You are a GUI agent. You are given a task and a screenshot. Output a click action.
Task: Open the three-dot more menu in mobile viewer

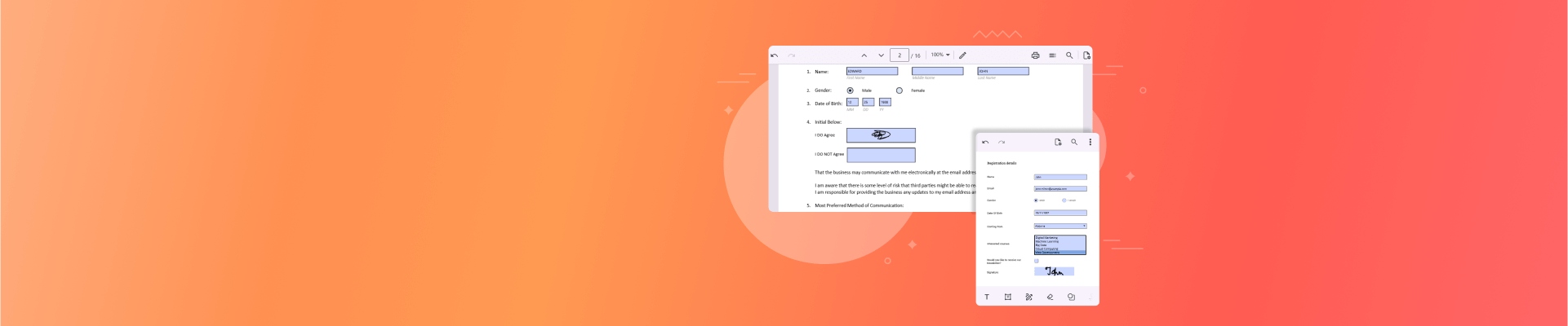1090,142
